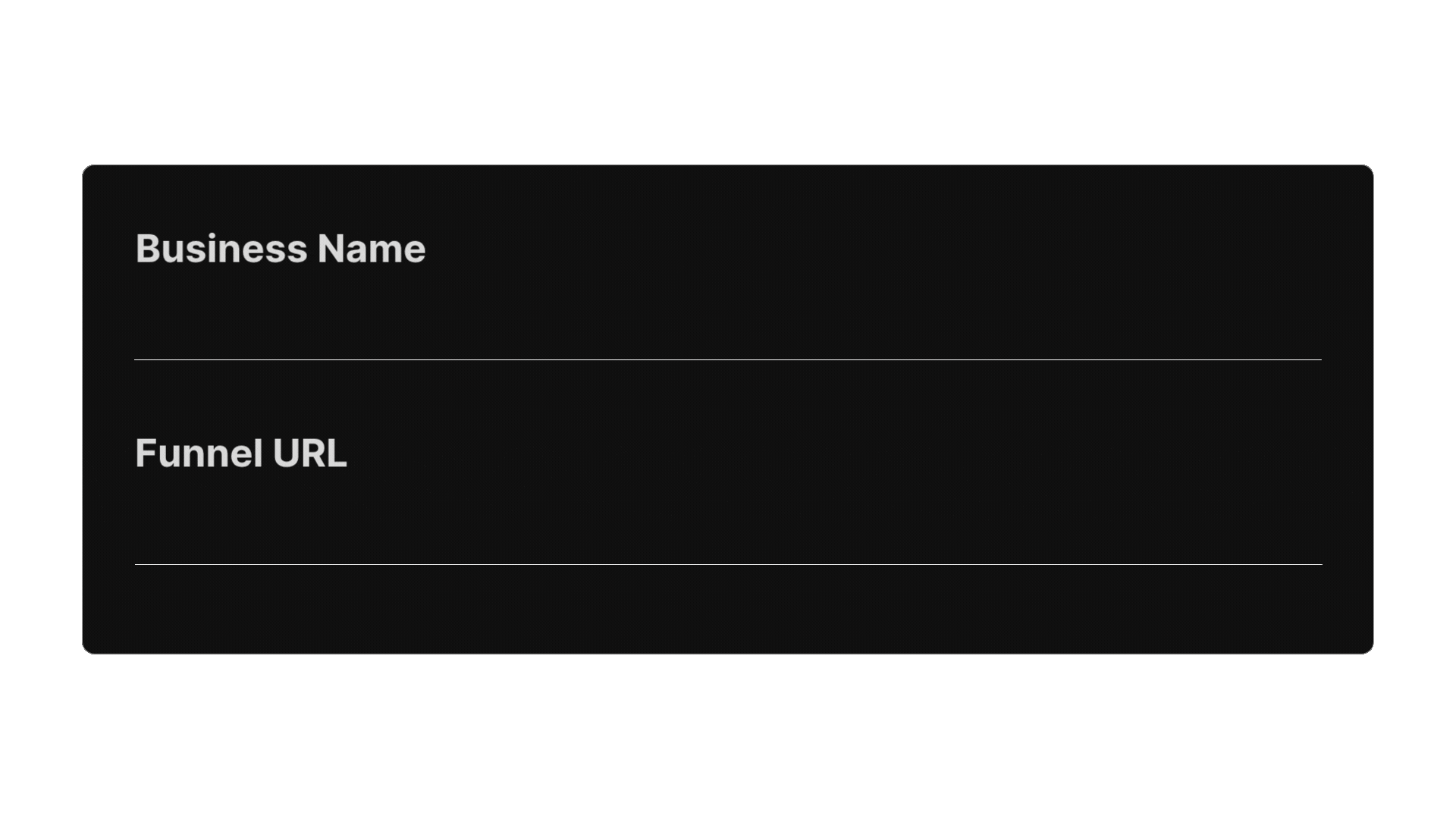Click the light gray background below the card
The height and width of the screenshot is (819, 1456).
tap(728, 736)
